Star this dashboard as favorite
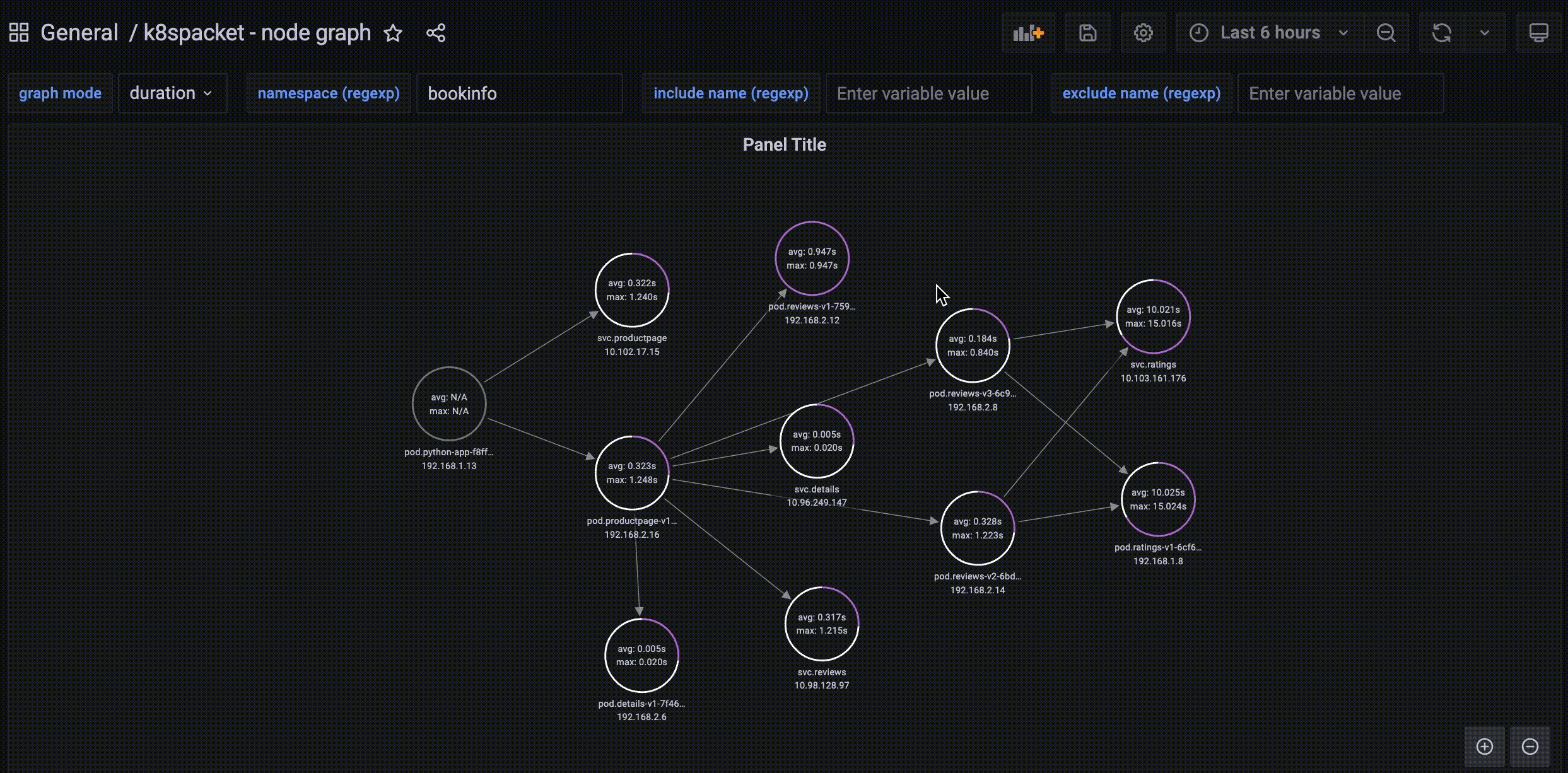The image size is (1568, 773). (393, 33)
